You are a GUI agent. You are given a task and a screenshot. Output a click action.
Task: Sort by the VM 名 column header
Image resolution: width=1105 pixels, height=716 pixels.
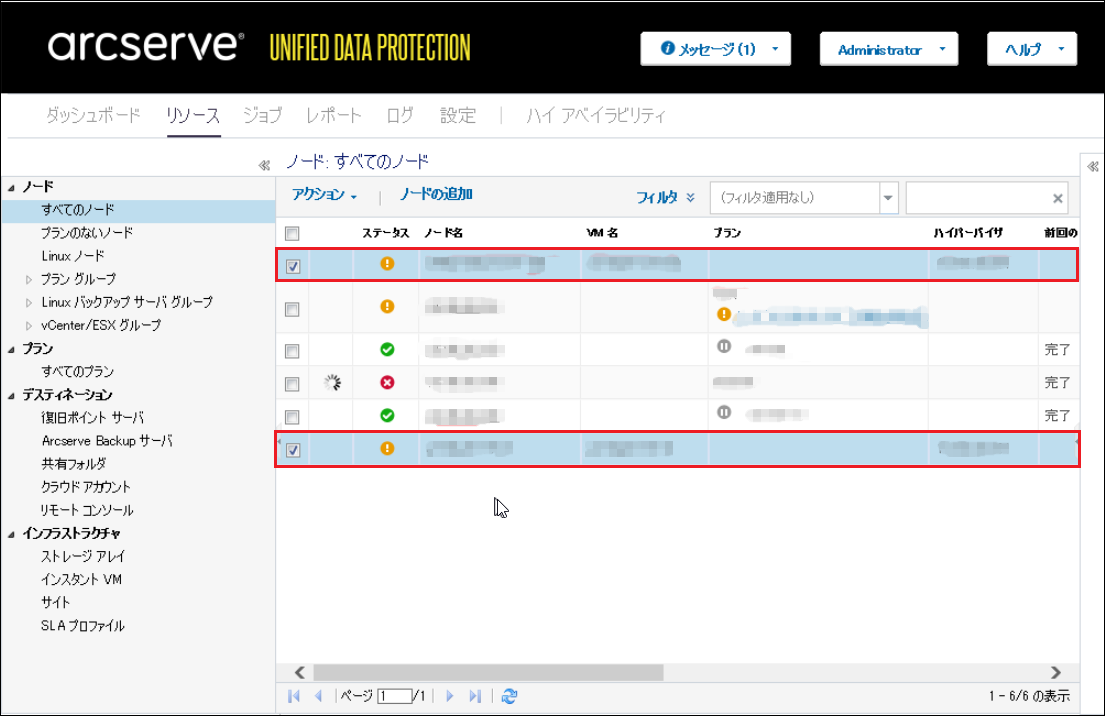click(603, 233)
